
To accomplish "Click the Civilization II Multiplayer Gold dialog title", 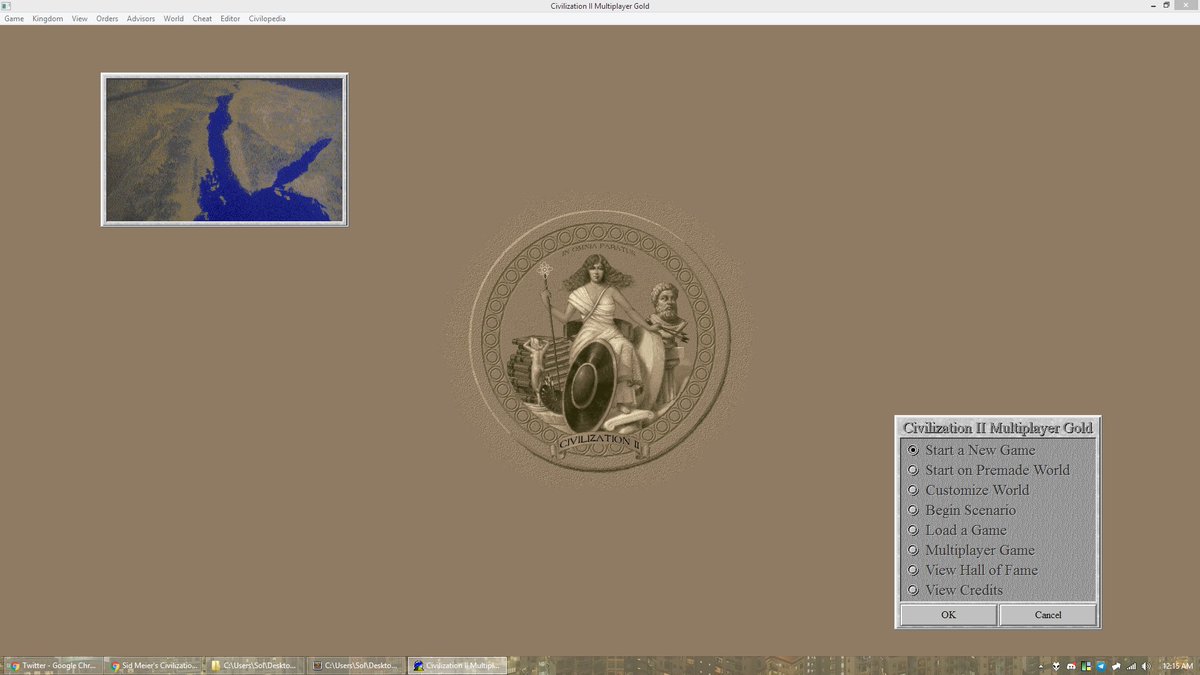I will [998, 428].
